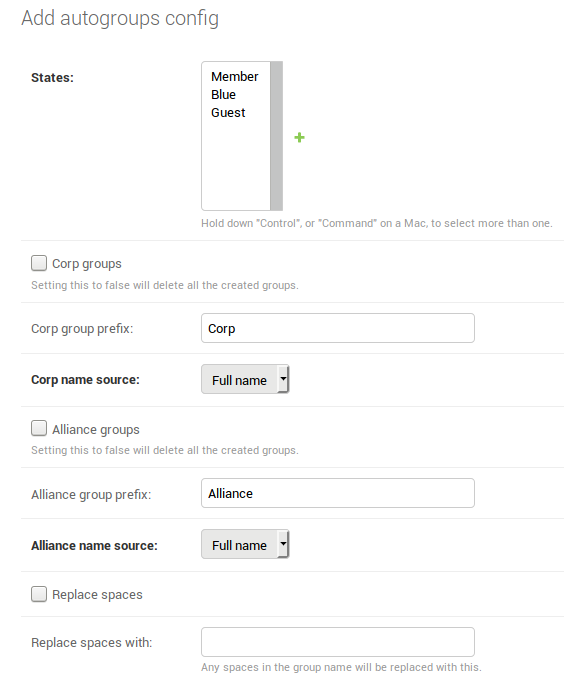Image resolution: width=564 pixels, height=683 pixels.
Task: Focus the Alliance group prefix field
Action: pyautogui.click(x=338, y=493)
